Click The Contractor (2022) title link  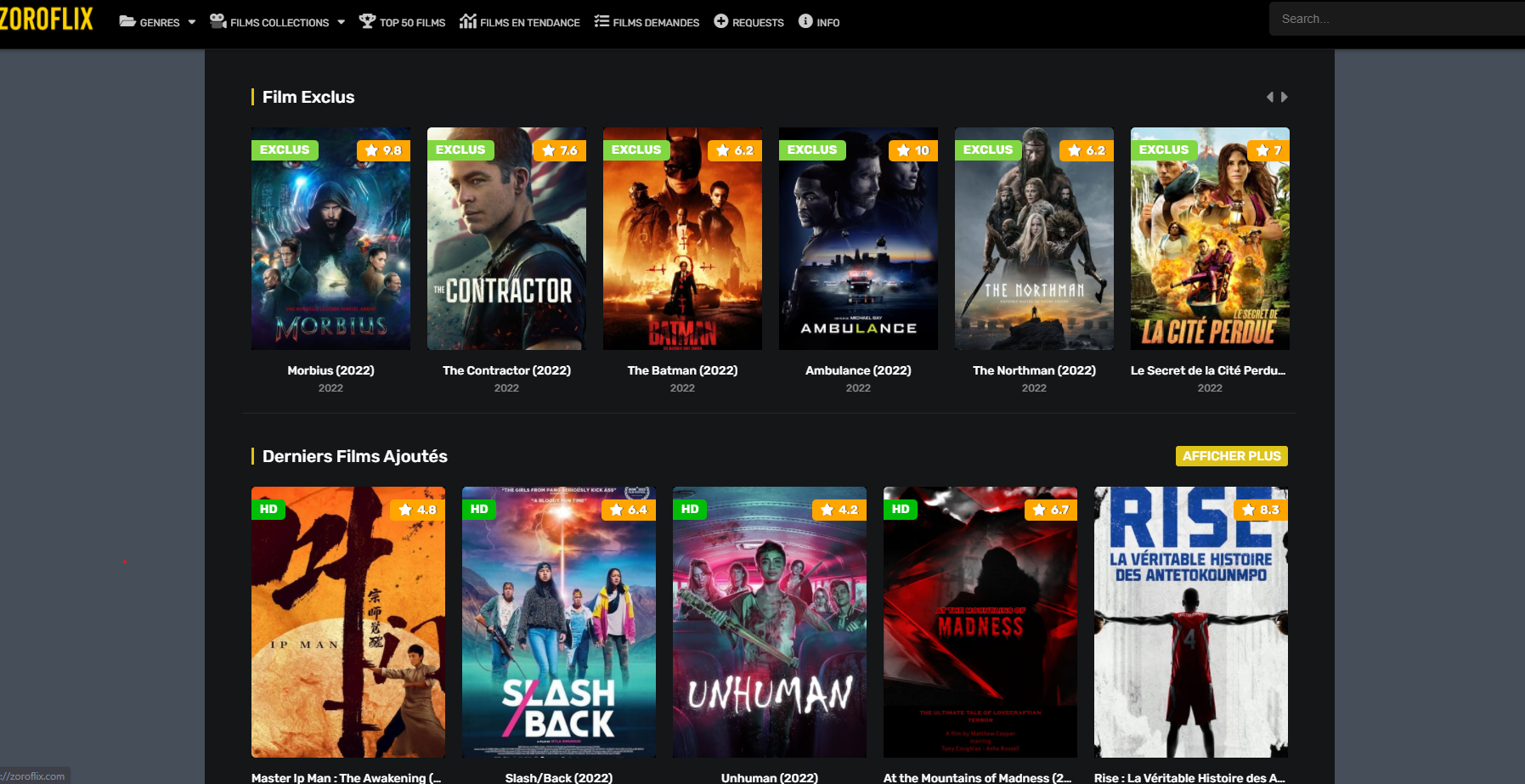[506, 370]
